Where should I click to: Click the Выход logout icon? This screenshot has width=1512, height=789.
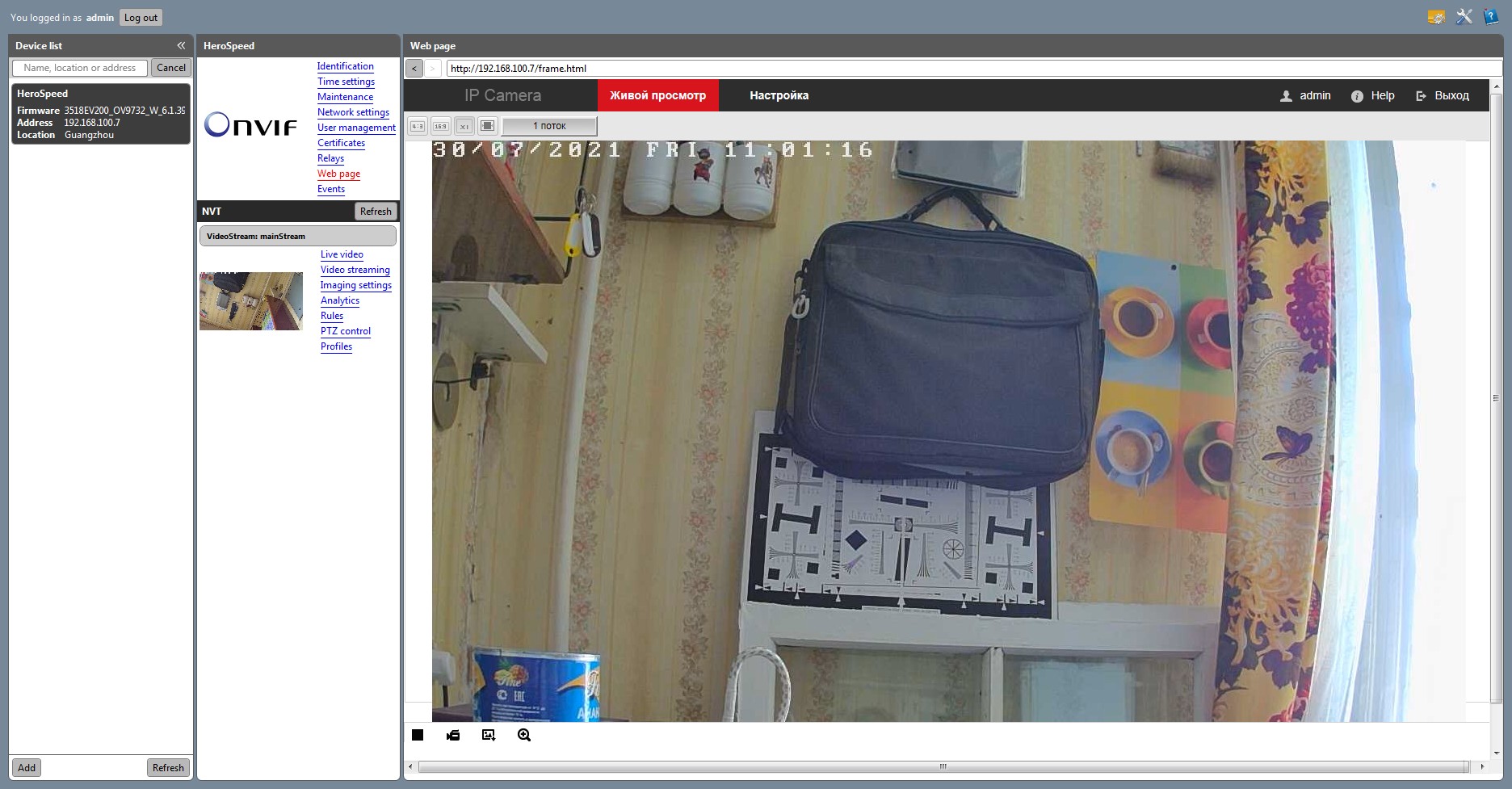1422,96
